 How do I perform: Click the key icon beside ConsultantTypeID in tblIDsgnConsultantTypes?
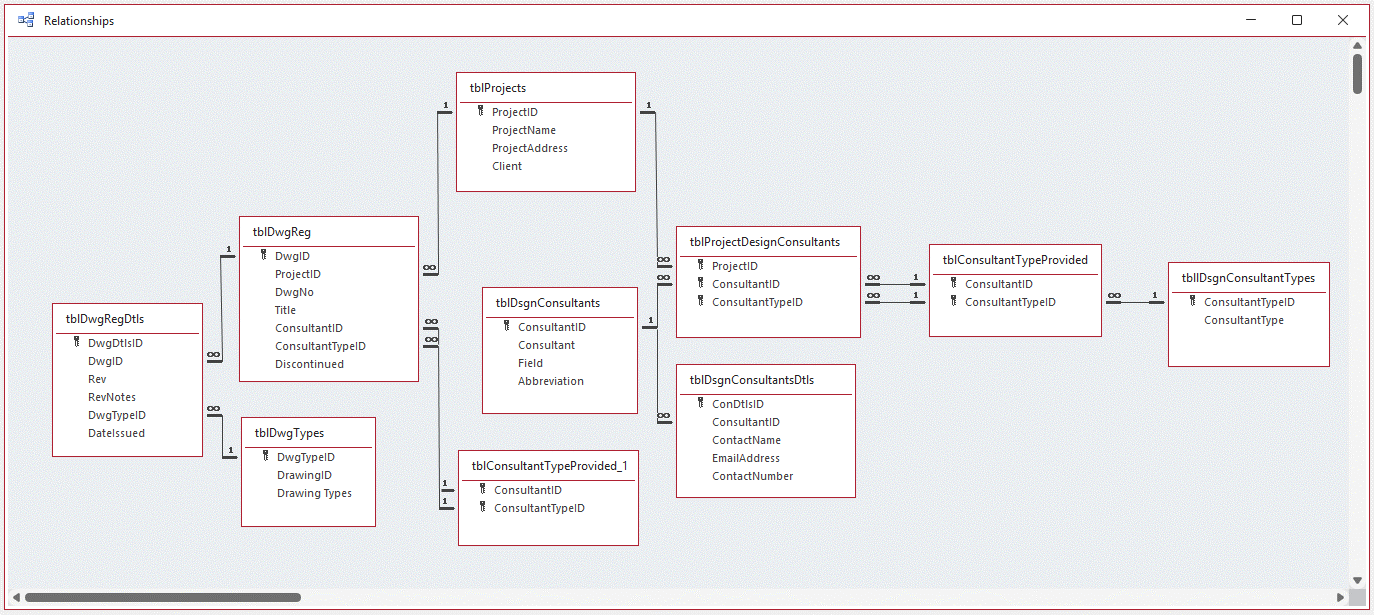coord(1191,301)
